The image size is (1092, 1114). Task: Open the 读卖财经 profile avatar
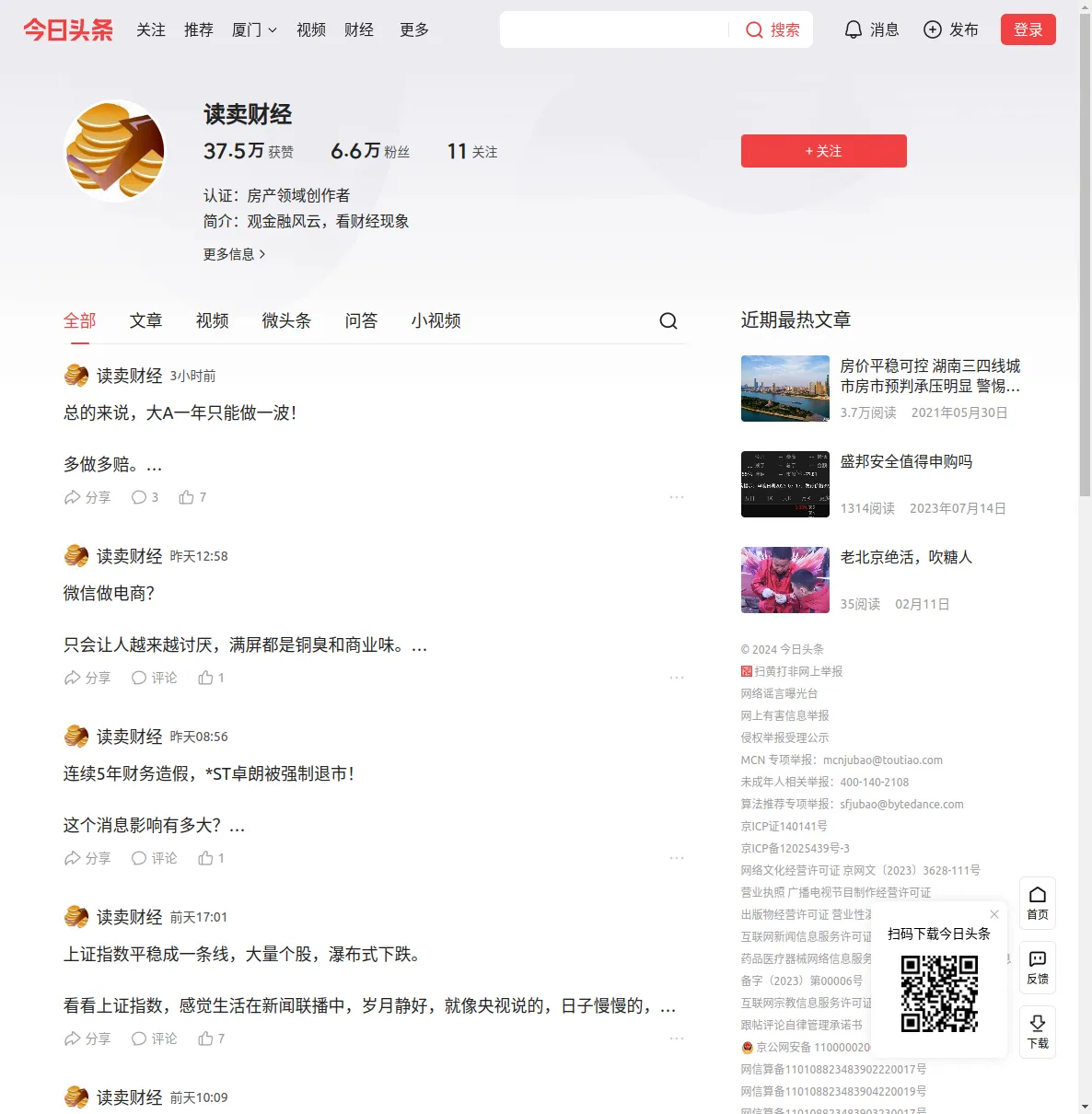(x=115, y=151)
